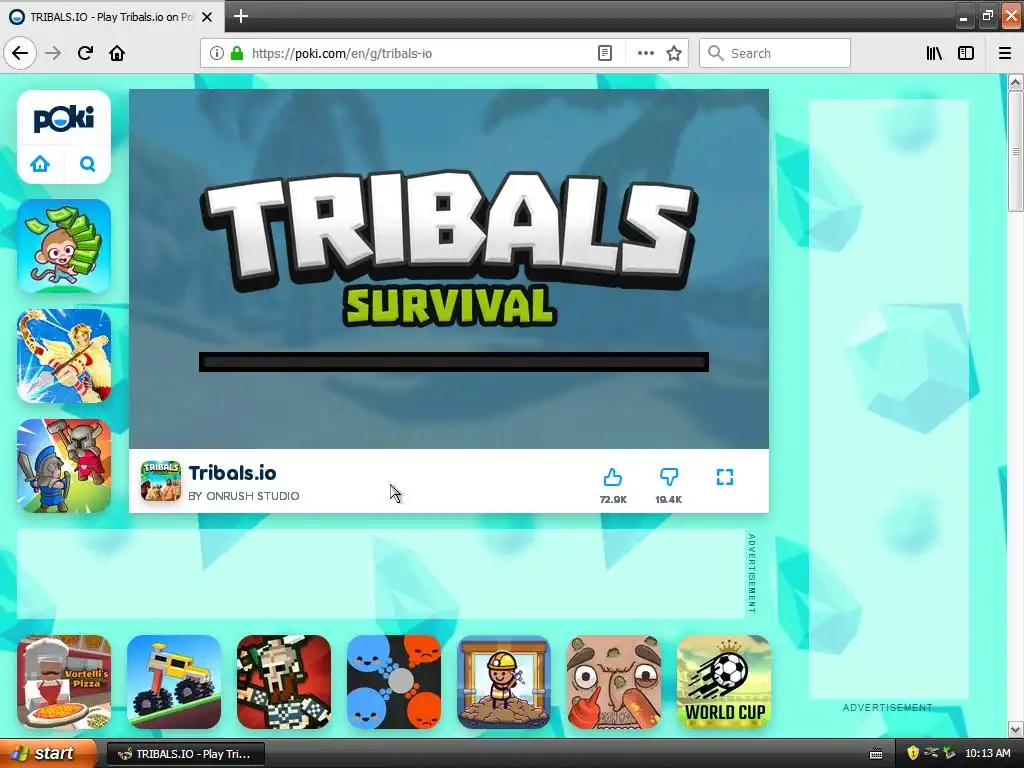The height and width of the screenshot is (768, 1024).
Task: Toggle the browser sidebars button
Action: [x=966, y=53]
